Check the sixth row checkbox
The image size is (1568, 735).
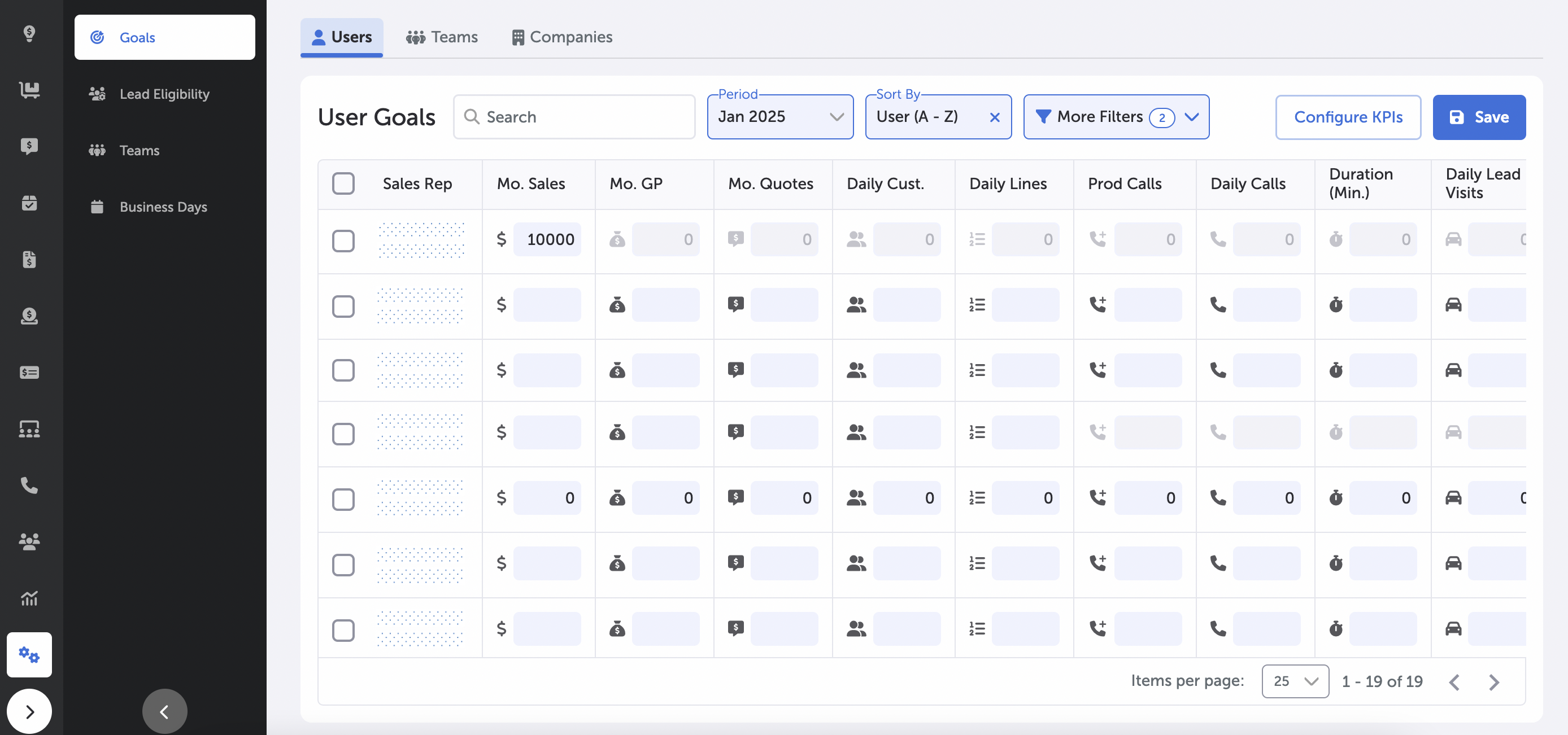tap(343, 565)
